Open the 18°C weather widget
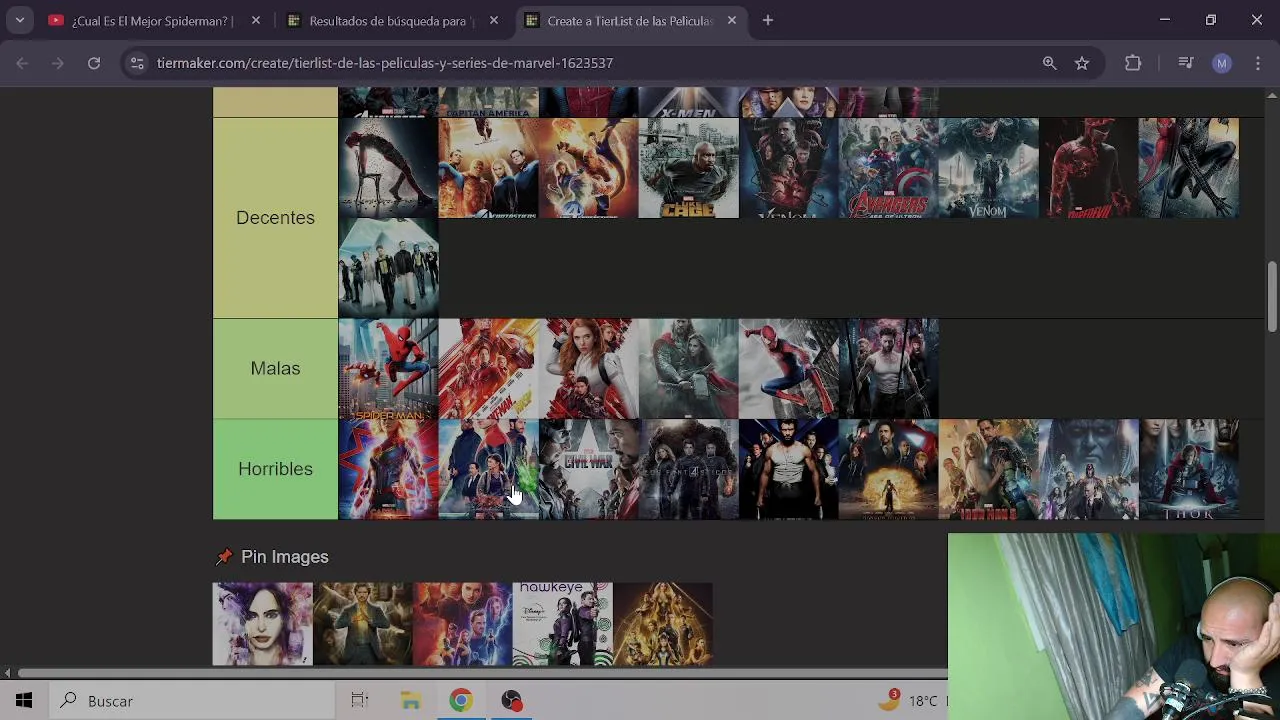This screenshot has height=720, width=1280. point(910,701)
